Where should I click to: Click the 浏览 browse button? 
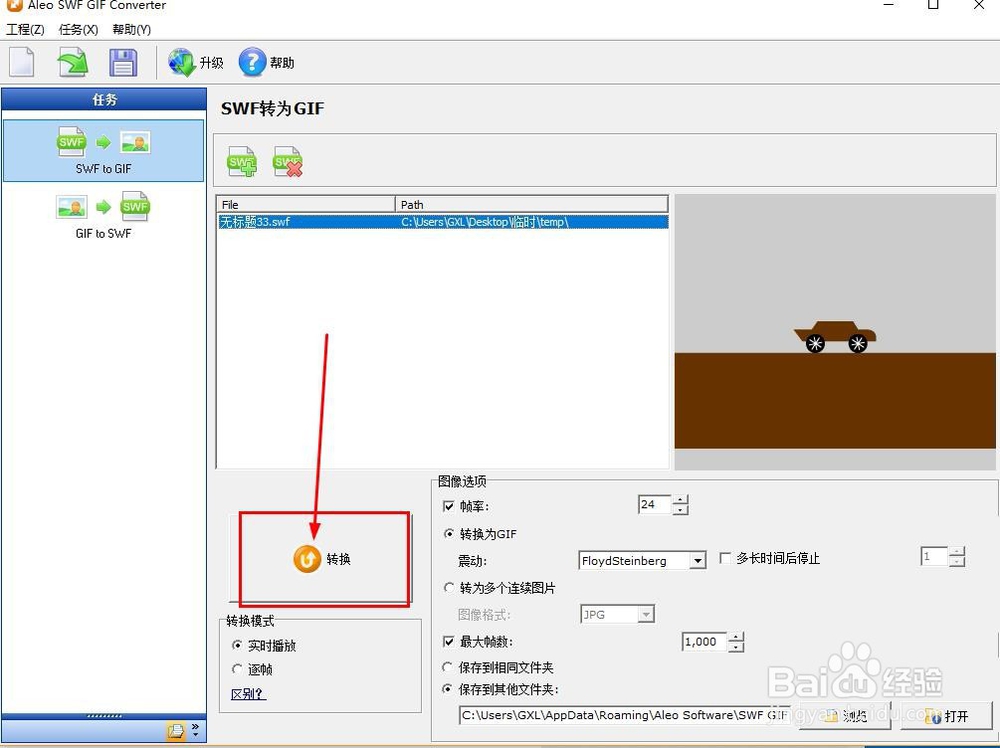tap(844, 715)
